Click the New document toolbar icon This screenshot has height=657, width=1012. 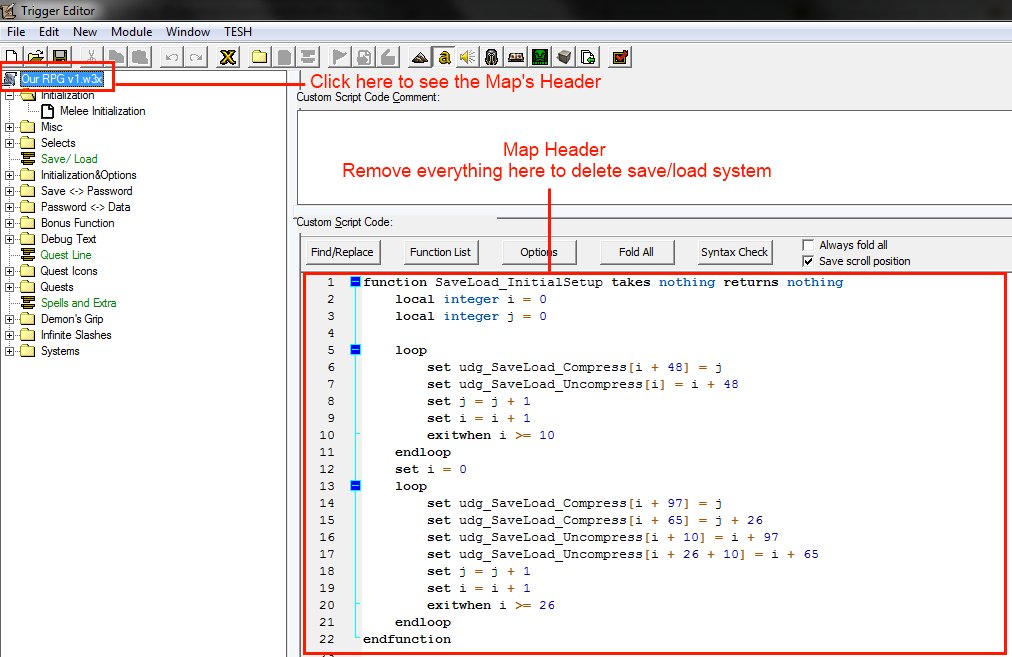(x=11, y=57)
